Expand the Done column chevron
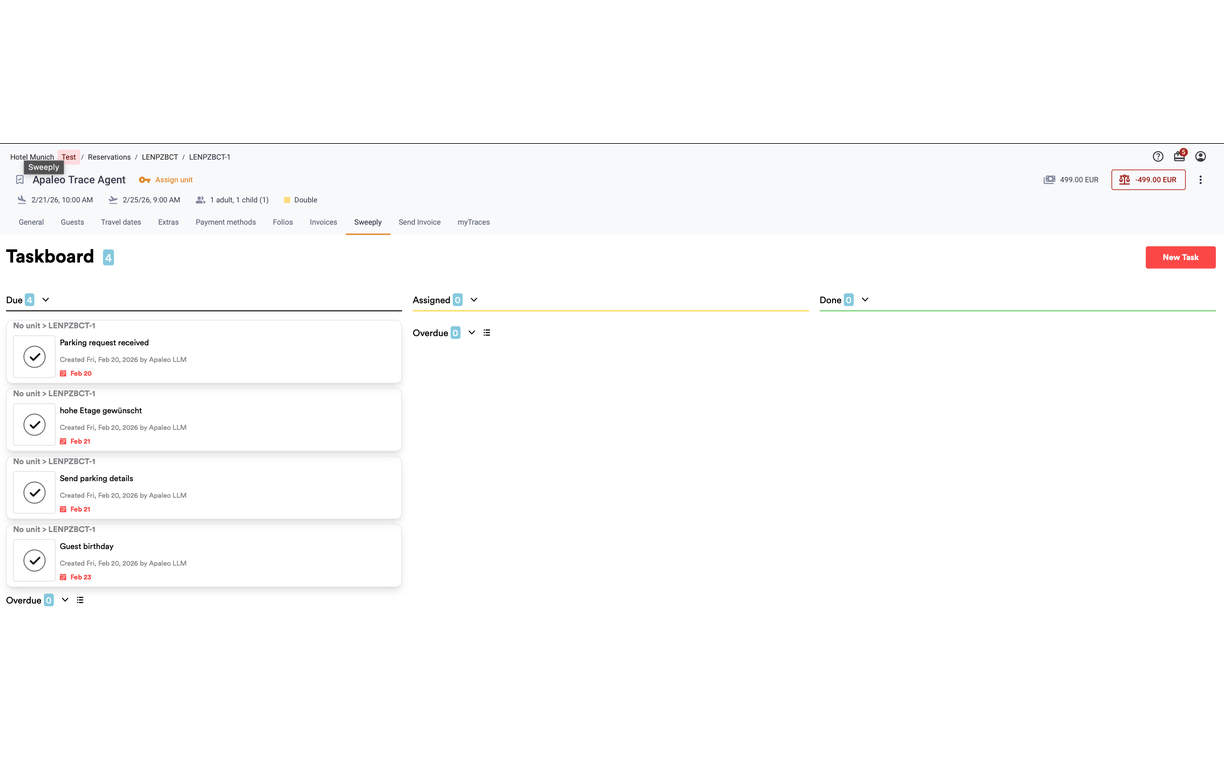The width and height of the screenshot is (1224, 768). [866, 299]
